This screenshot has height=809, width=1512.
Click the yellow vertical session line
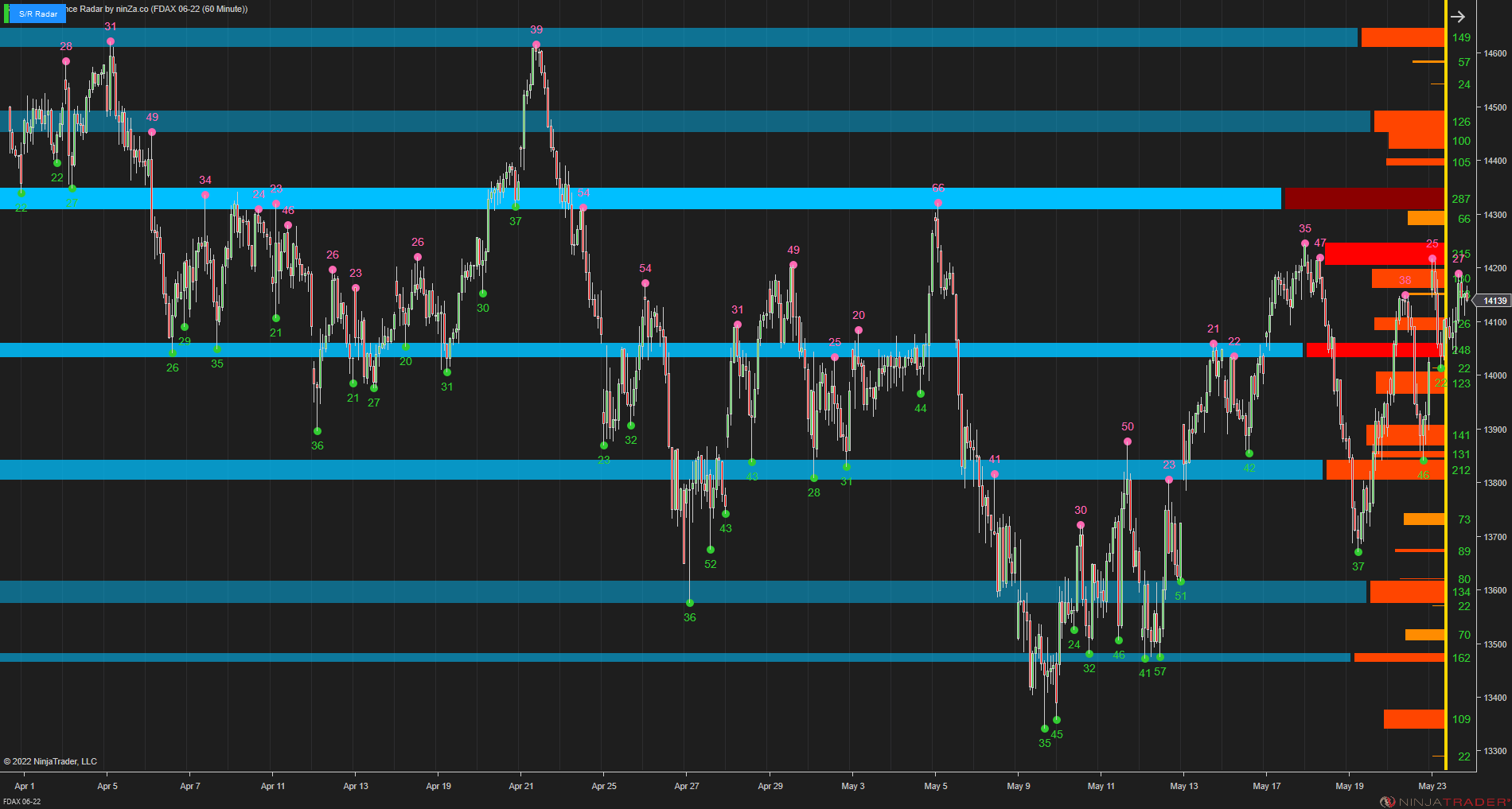click(x=1447, y=398)
